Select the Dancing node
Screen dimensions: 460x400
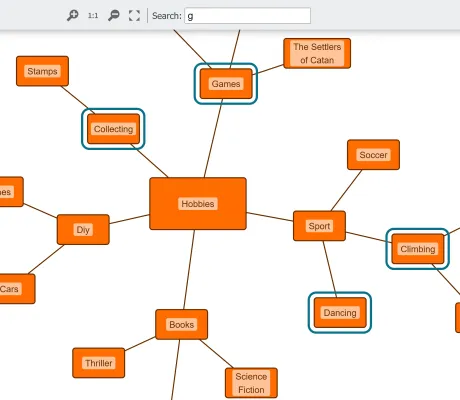(340, 313)
